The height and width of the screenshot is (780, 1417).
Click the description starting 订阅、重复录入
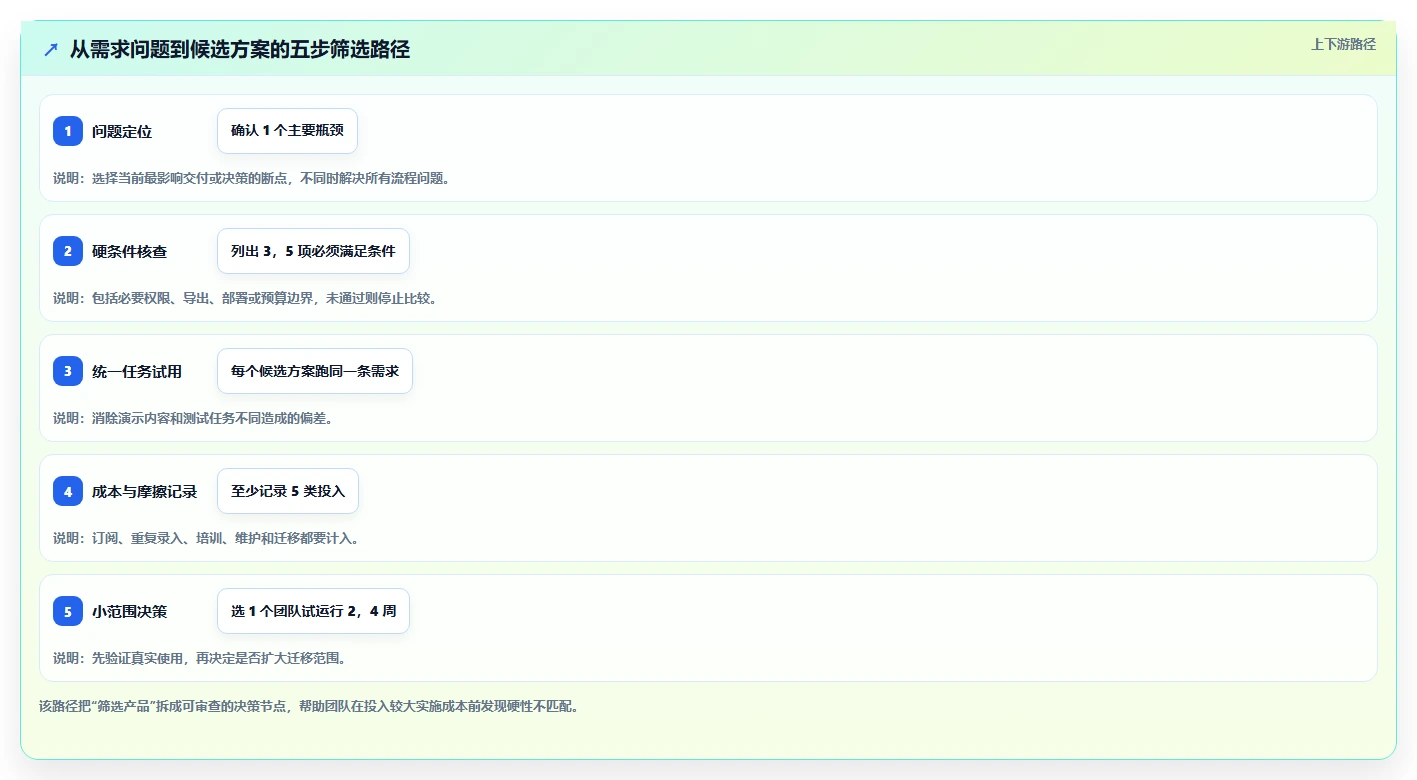pyautogui.click(x=206, y=538)
